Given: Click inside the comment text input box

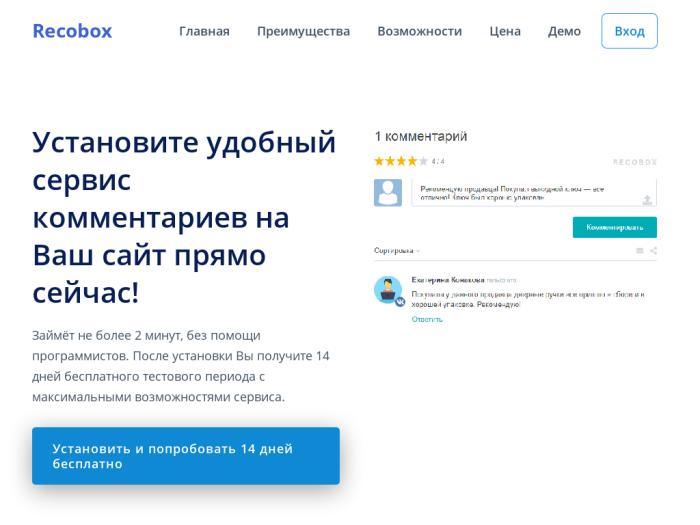Looking at the screenshot, I should (534, 193).
